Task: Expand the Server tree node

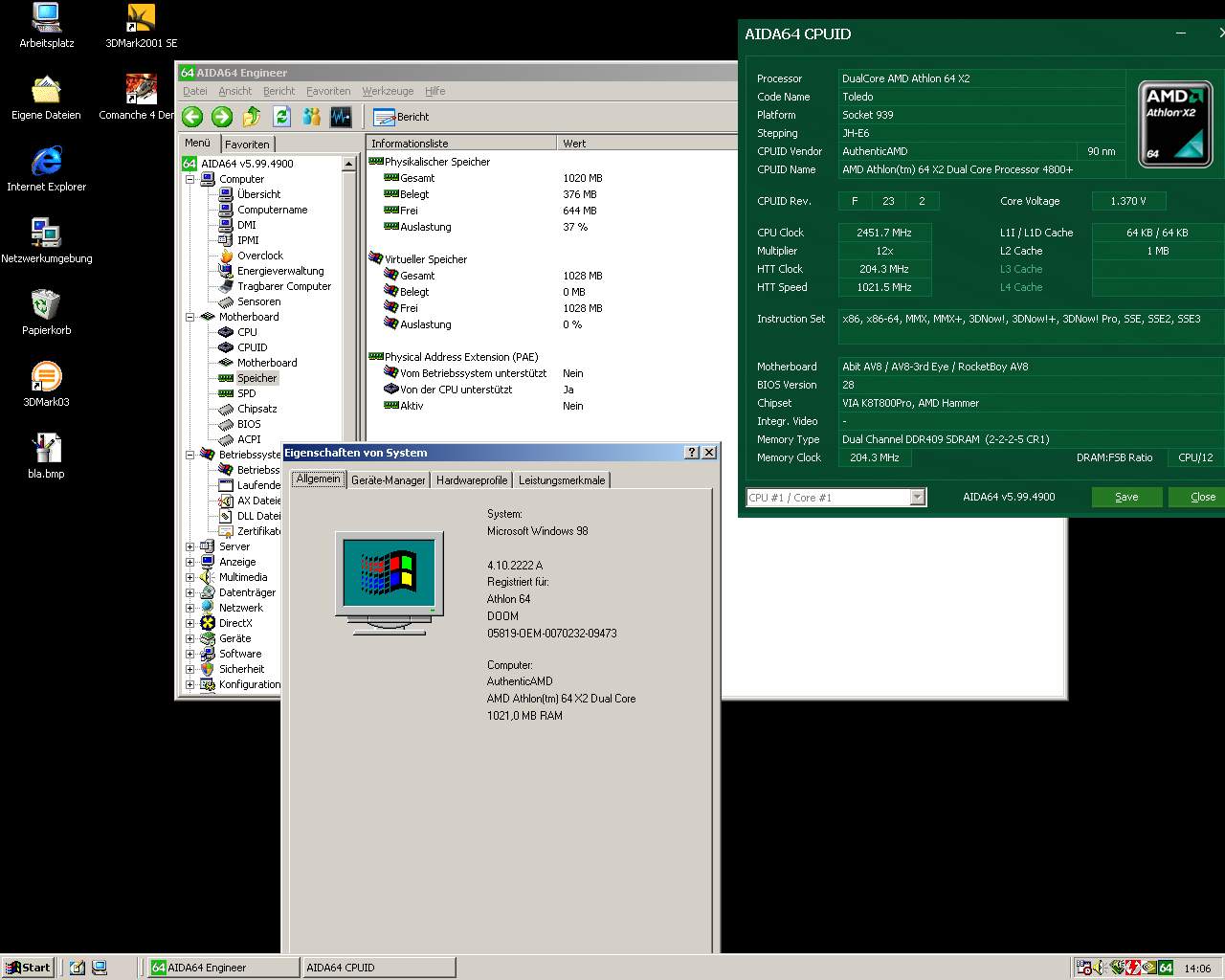Action: [189, 546]
